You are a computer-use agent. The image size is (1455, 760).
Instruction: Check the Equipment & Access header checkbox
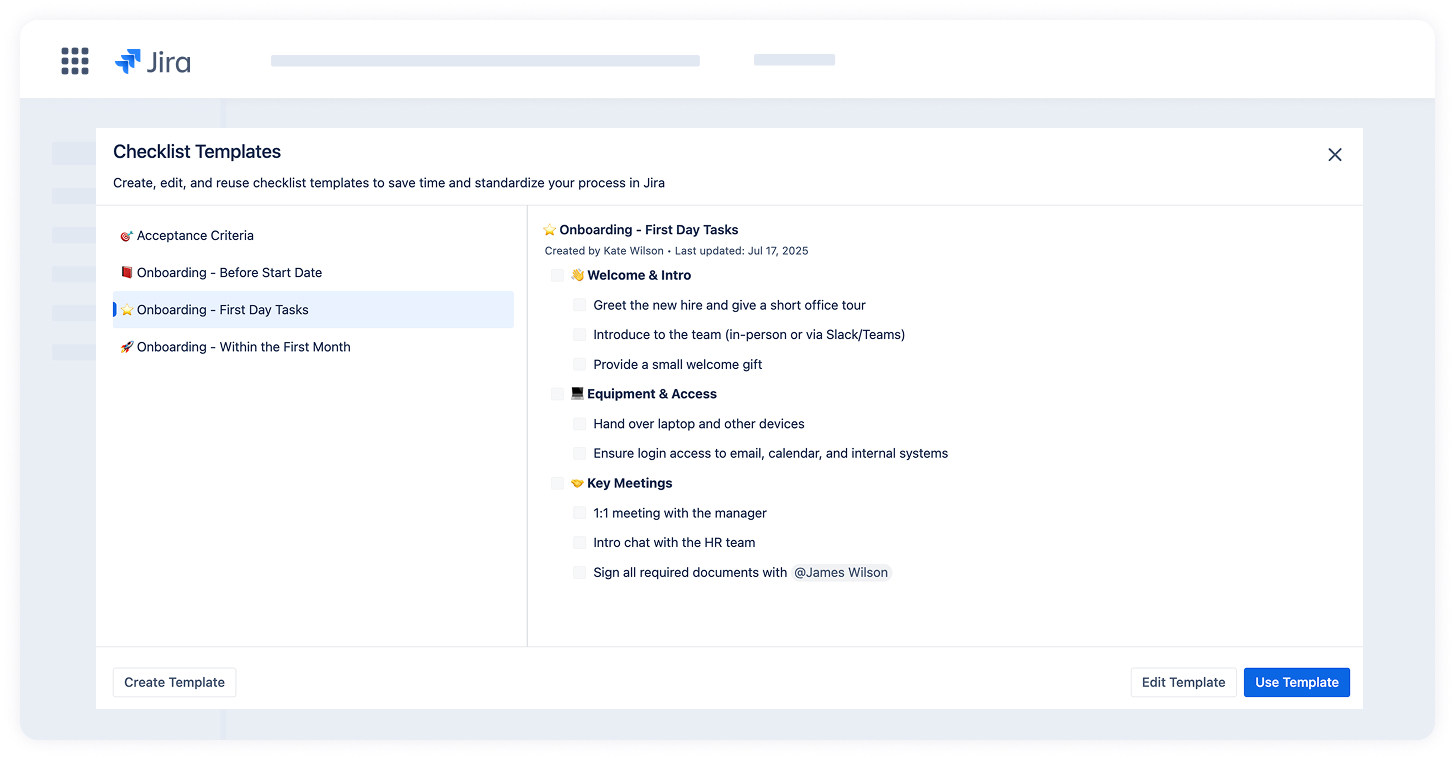[x=557, y=394]
